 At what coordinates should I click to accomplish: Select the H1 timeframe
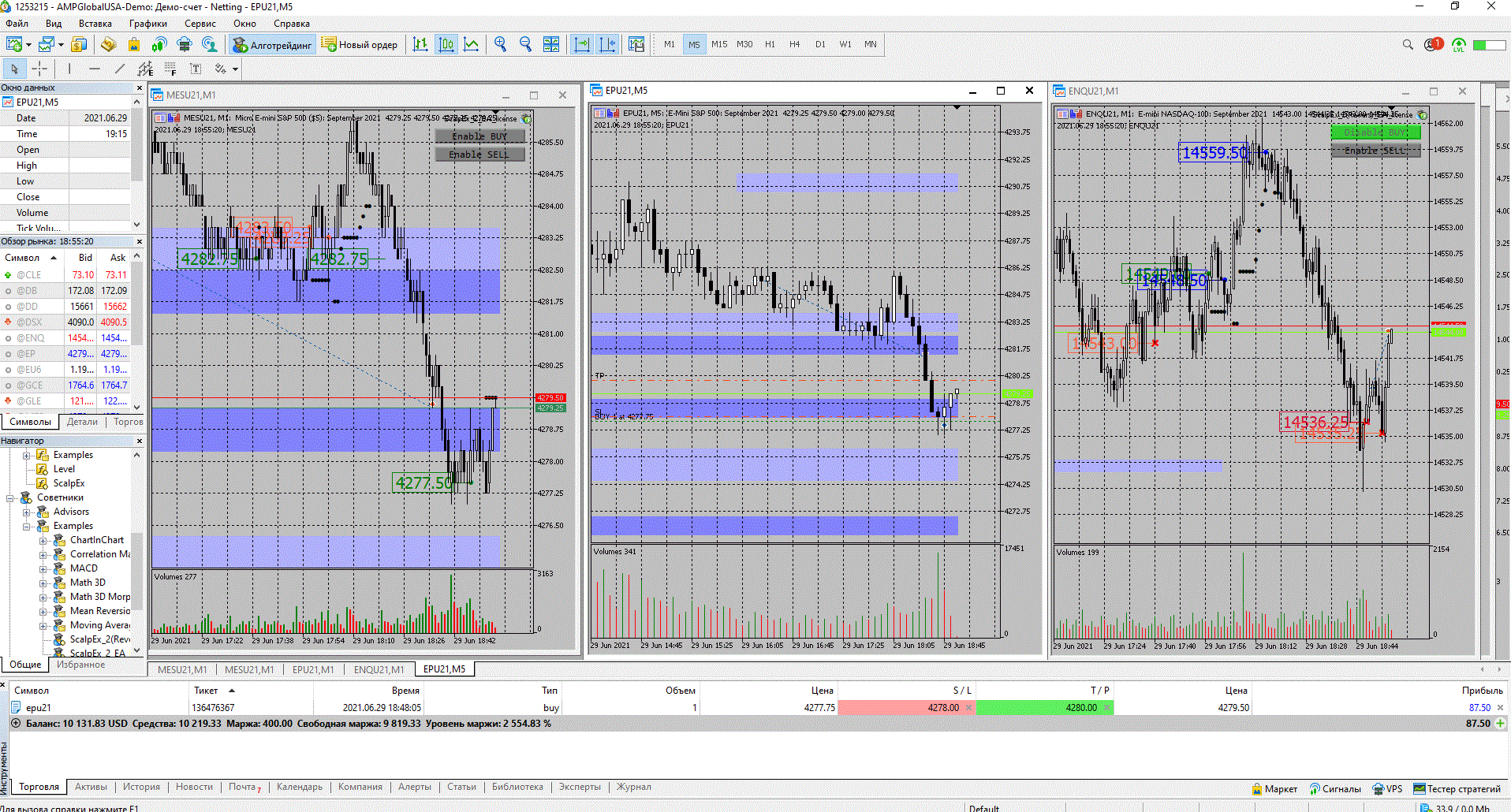pyautogui.click(x=770, y=45)
